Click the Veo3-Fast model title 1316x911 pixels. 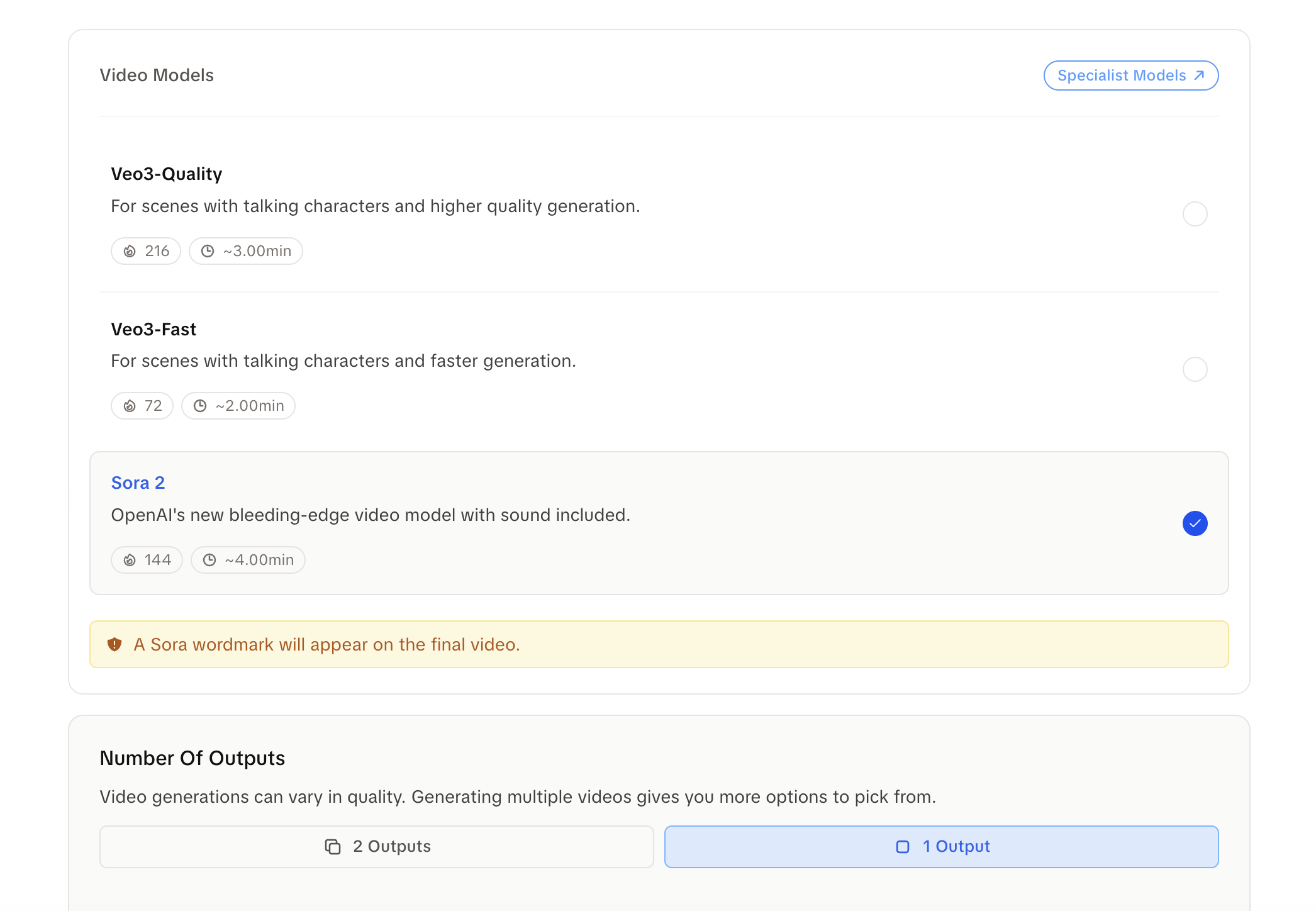(153, 329)
